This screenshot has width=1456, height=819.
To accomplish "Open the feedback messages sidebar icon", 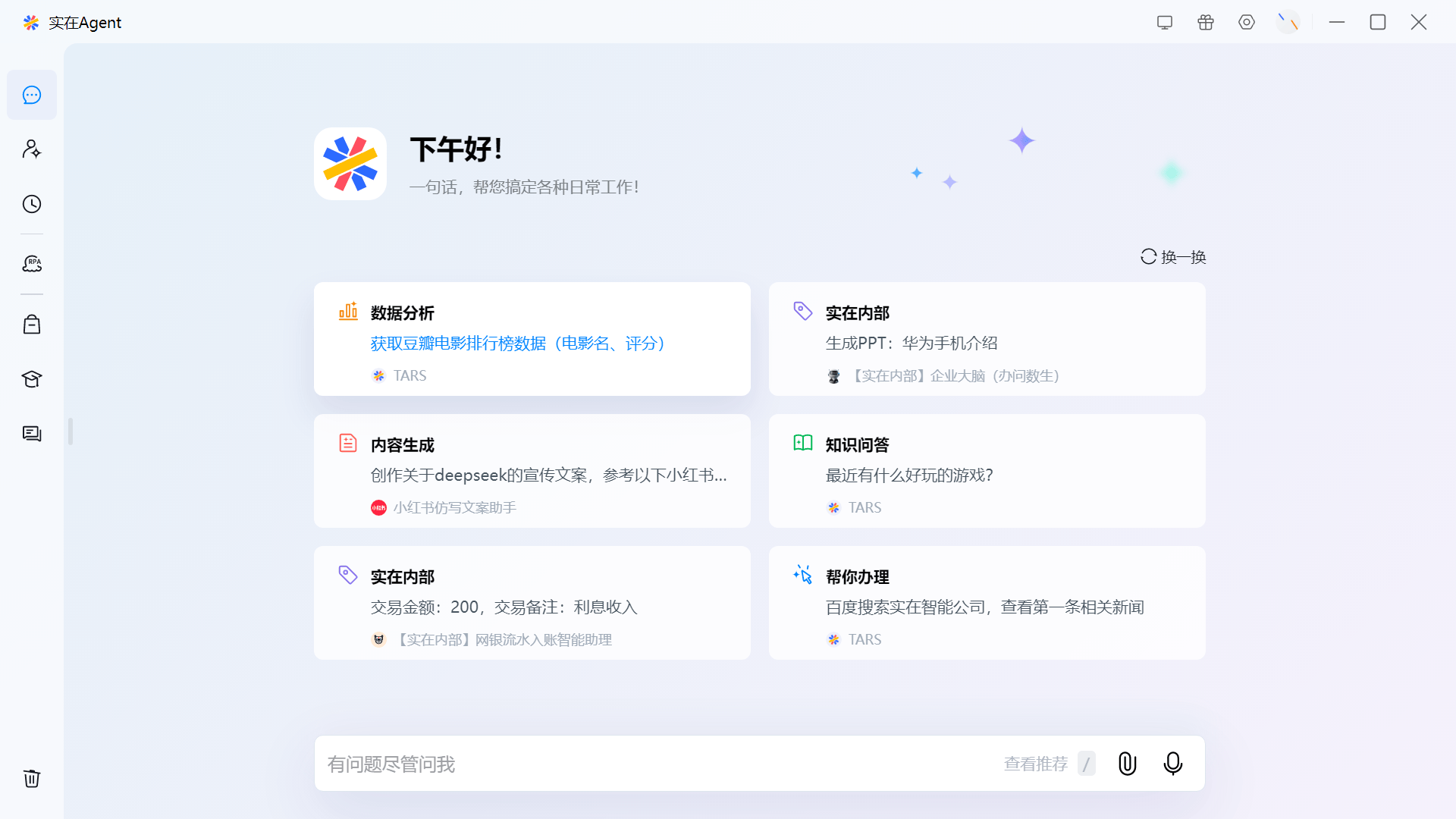I will (32, 434).
